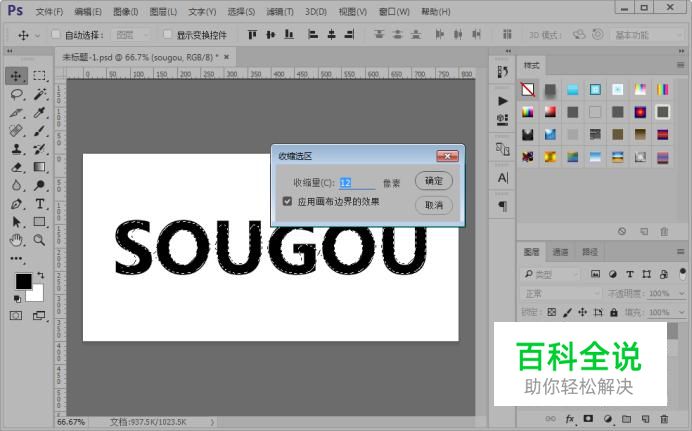Image resolution: width=692 pixels, height=431 pixels.
Task: Click the black foreground color swatch
Action: point(23,281)
